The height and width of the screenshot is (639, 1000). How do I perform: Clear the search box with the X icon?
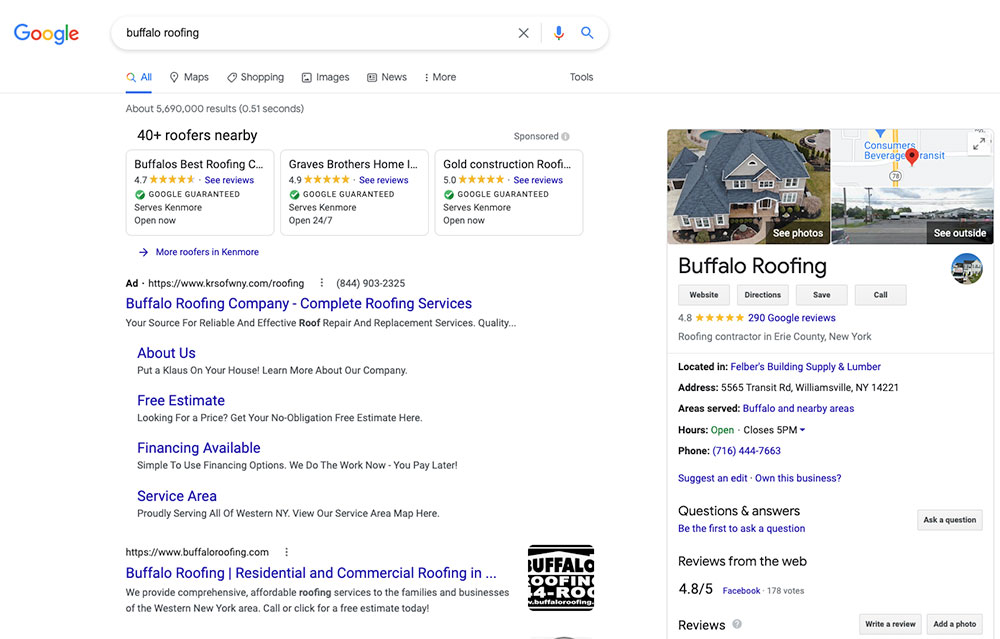(523, 33)
